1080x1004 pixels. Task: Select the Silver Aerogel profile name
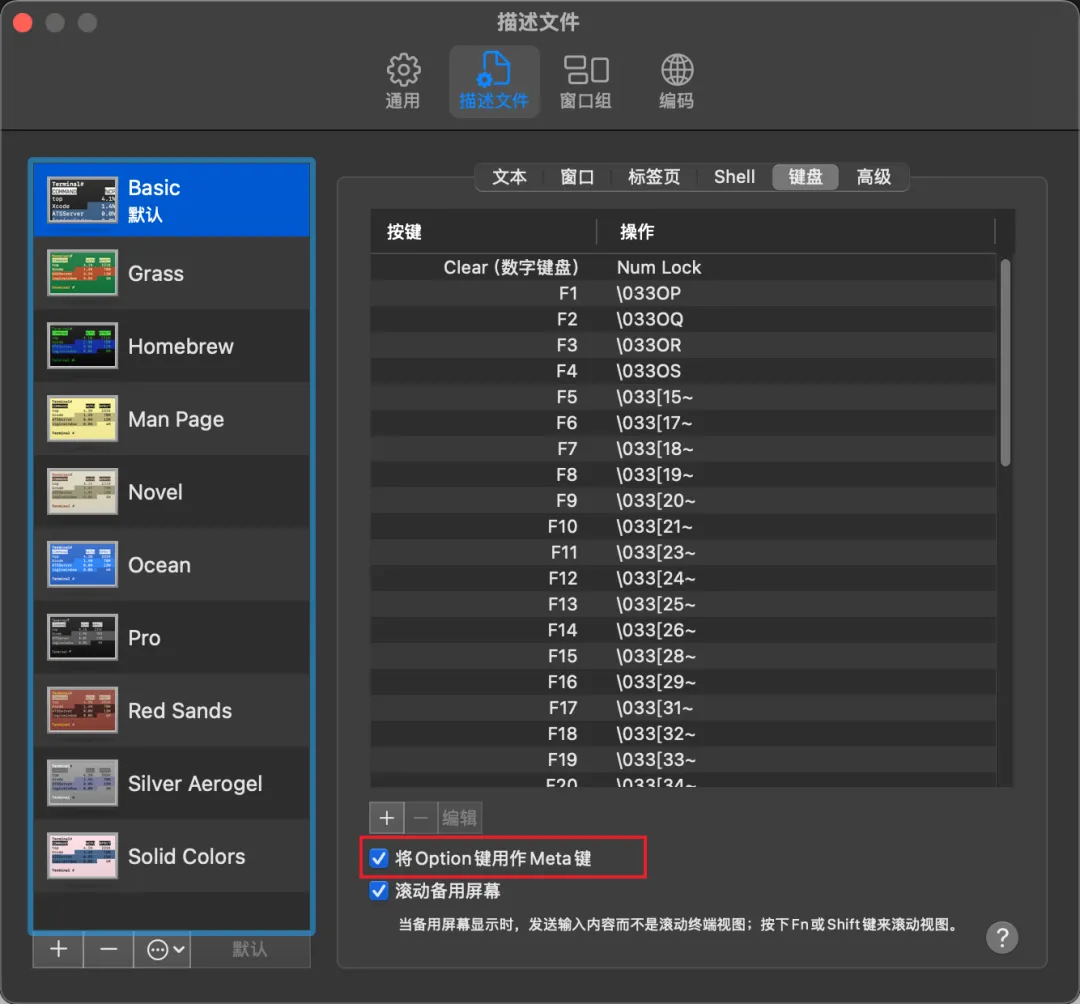click(x=195, y=784)
